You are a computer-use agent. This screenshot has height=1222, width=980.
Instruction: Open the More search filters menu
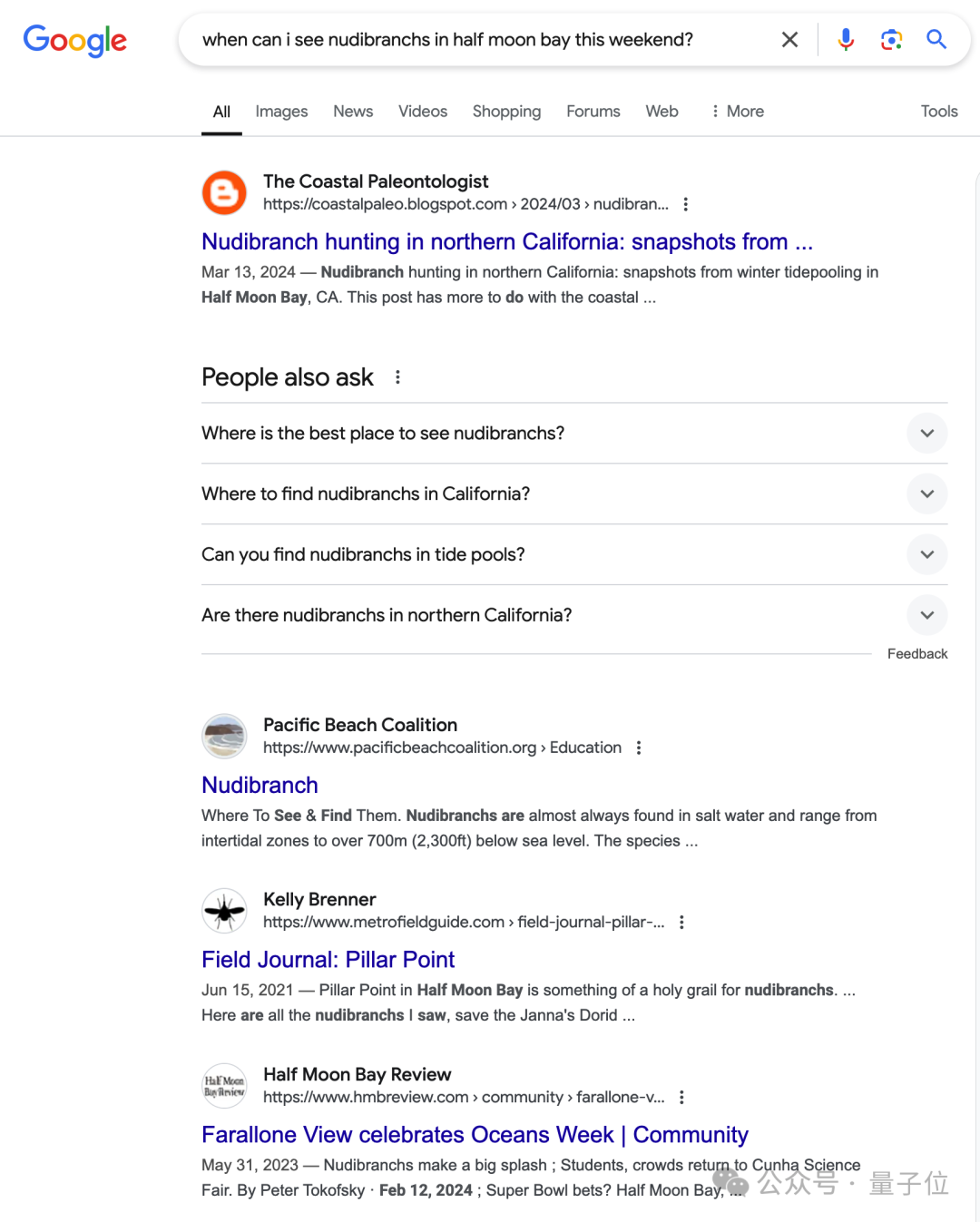point(737,112)
